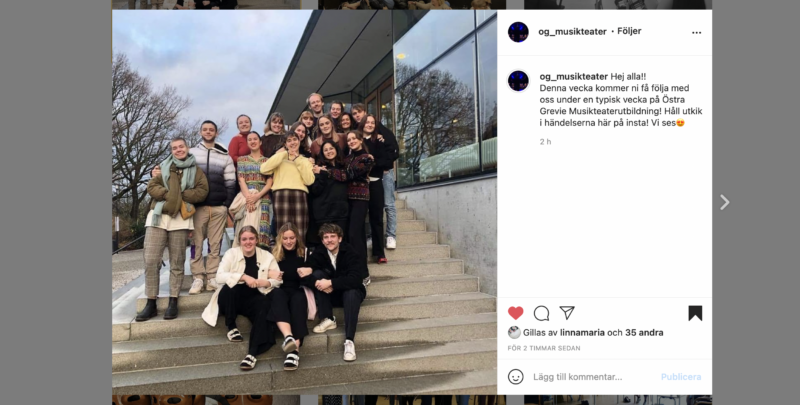Open comments with the speech bubble icon
800x405 pixels.
pyautogui.click(x=541, y=313)
